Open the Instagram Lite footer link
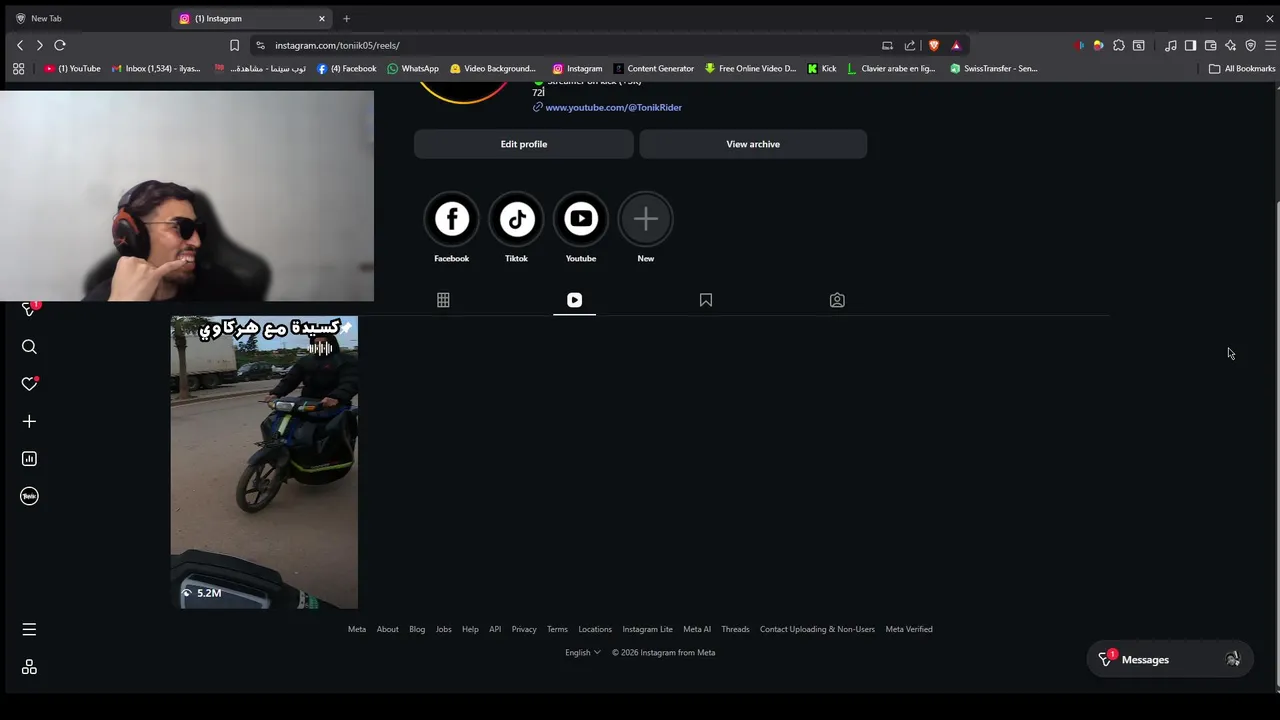1280x720 pixels. click(647, 629)
